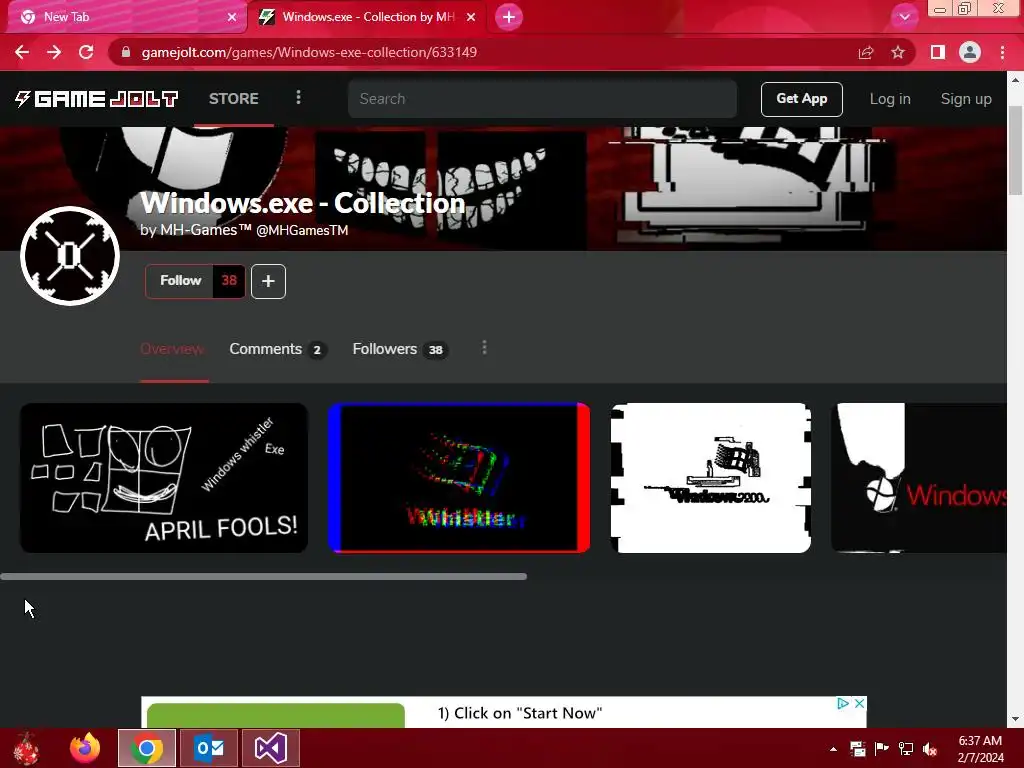Image resolution: width=1024 pixels, height=768 pixels.
Task: Click the ad's Start Now text
Action: [520, 713]
